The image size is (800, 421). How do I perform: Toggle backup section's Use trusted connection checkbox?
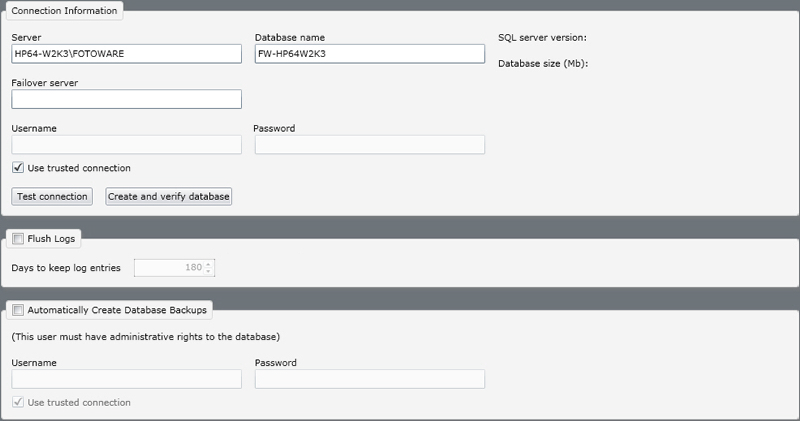pos(18,402)
